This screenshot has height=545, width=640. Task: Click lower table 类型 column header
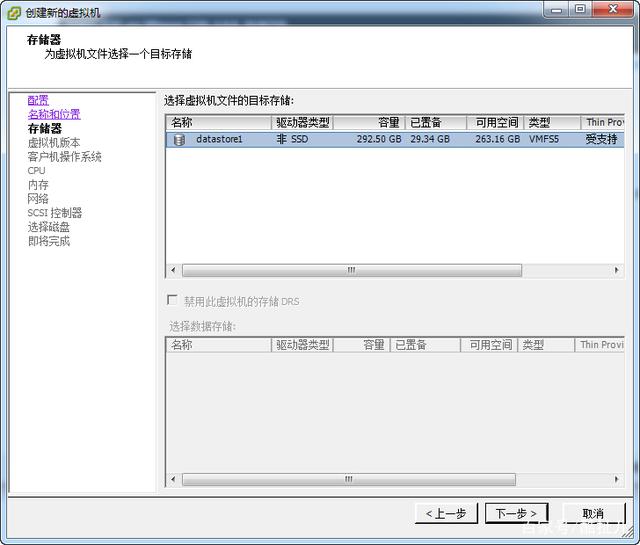point(546,345)
